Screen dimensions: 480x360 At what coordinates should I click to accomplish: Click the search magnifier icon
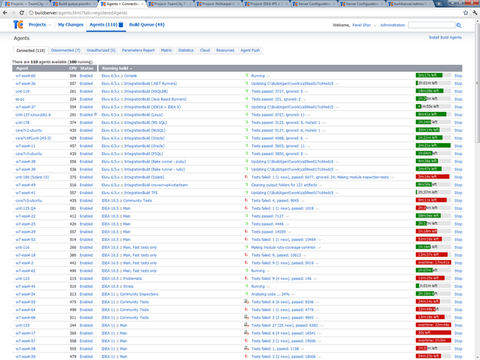(x=459, y=25)
